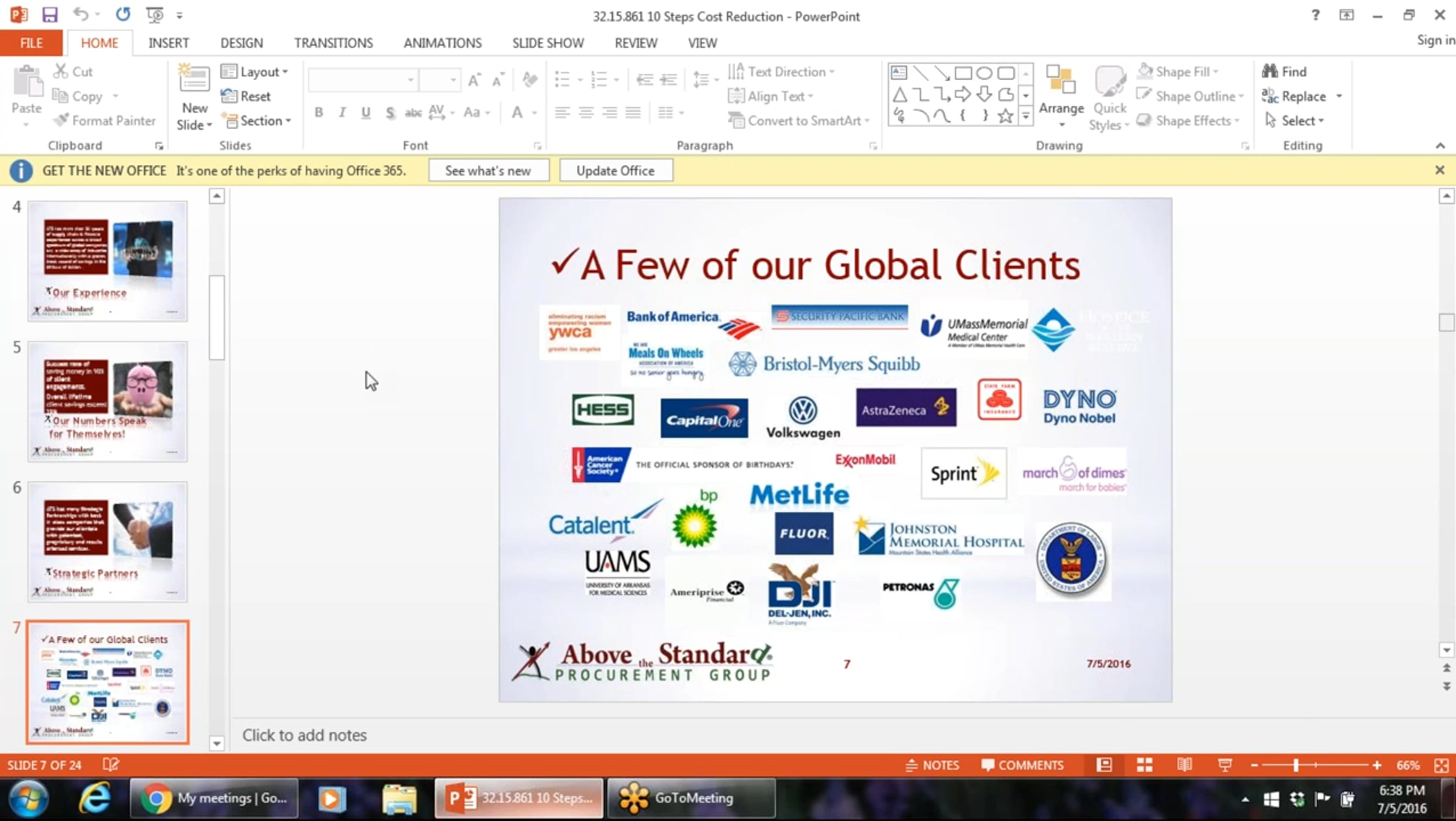Select slide 5 thumbnail Our Numbers Speak
Viewport: 1456px width, 821px height.
[107, 401]
